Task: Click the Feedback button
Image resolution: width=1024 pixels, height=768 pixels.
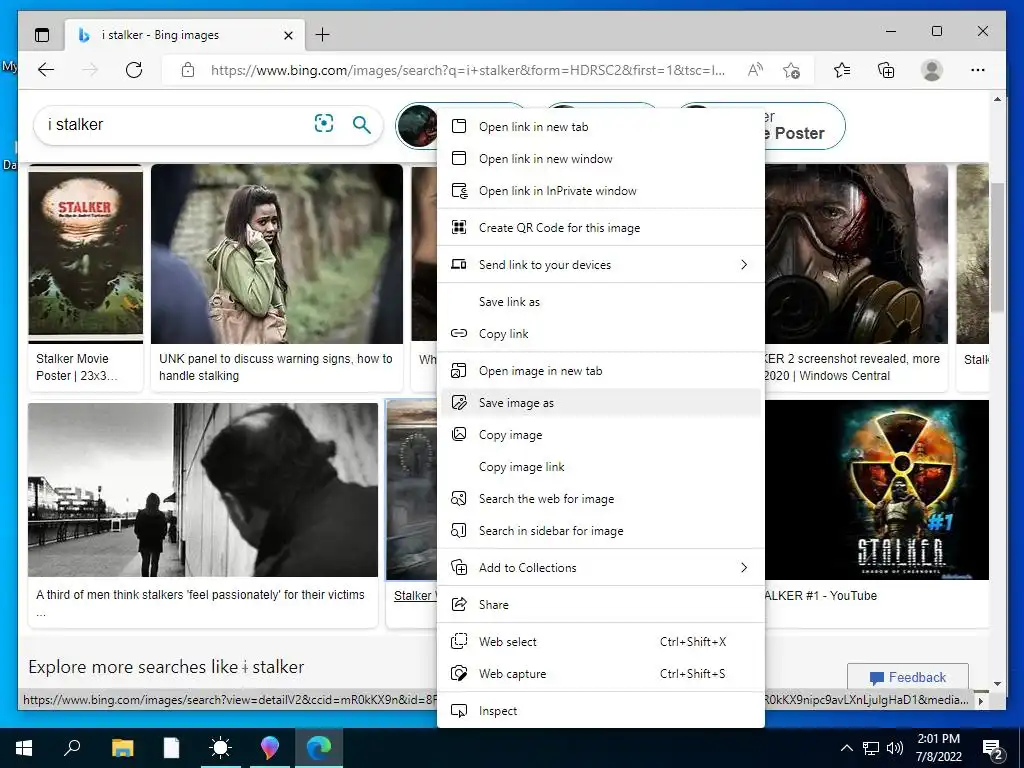Action: [908, 677]
